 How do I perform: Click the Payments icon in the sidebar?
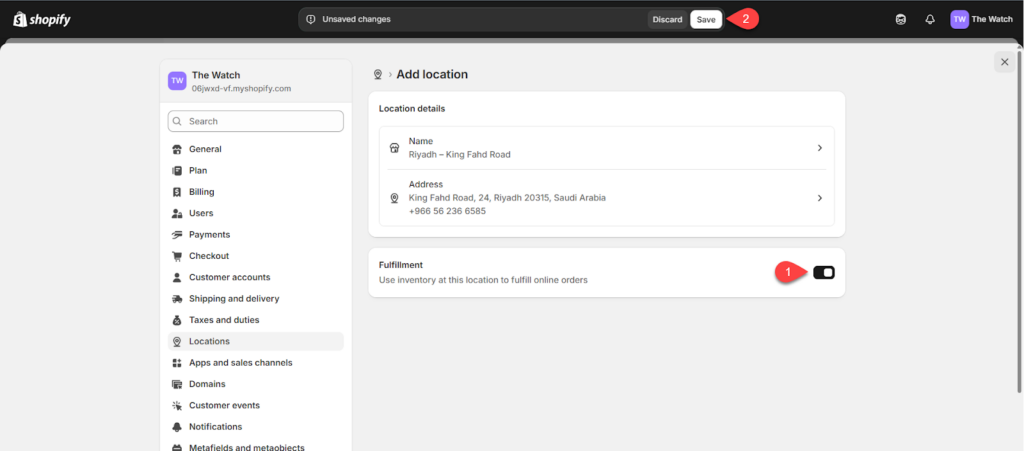[x=177, y=235]
